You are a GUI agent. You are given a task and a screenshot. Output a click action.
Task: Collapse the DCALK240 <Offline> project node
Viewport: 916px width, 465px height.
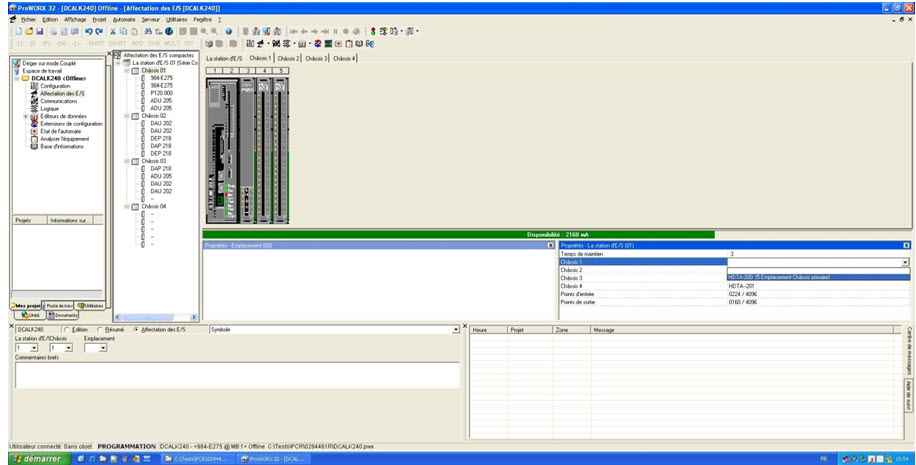point(18,78)
